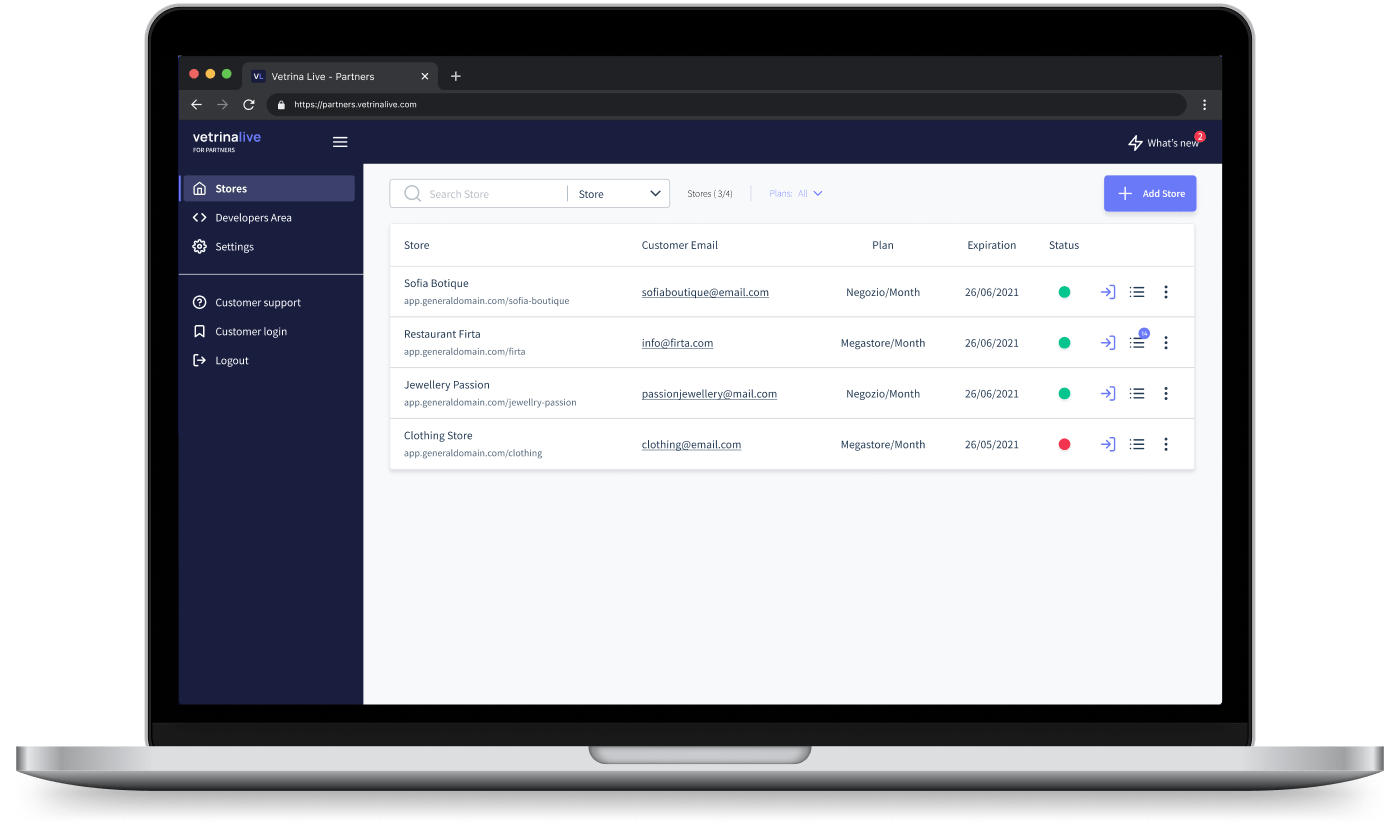Image resolution: width=1400 pixels, height=825 pixels.
Task: Click Negozio/Month plan for Sofia Botique
Action: pos(883,292)
